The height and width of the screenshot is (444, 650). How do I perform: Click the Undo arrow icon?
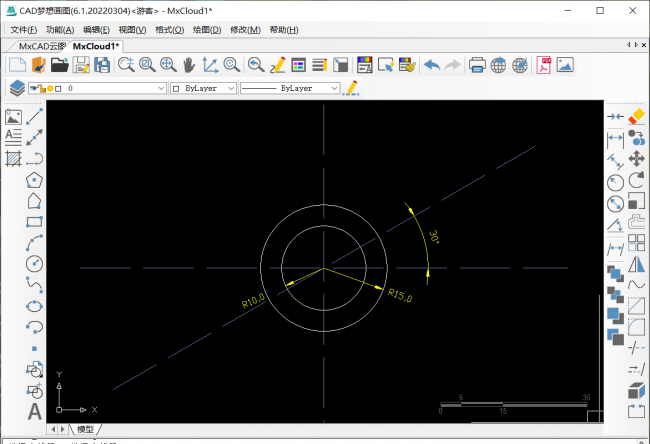(x=432, y=65)
